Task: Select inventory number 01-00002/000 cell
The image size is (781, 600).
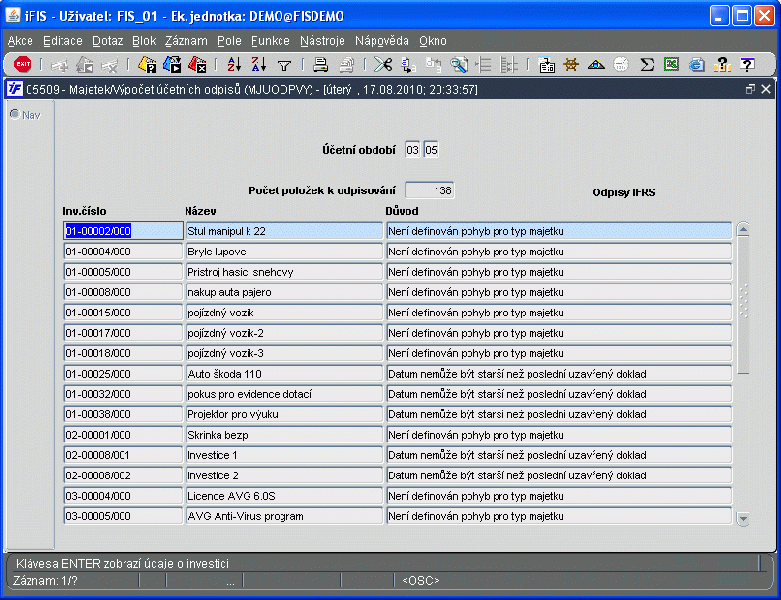Action: click(x=124, y=231)
